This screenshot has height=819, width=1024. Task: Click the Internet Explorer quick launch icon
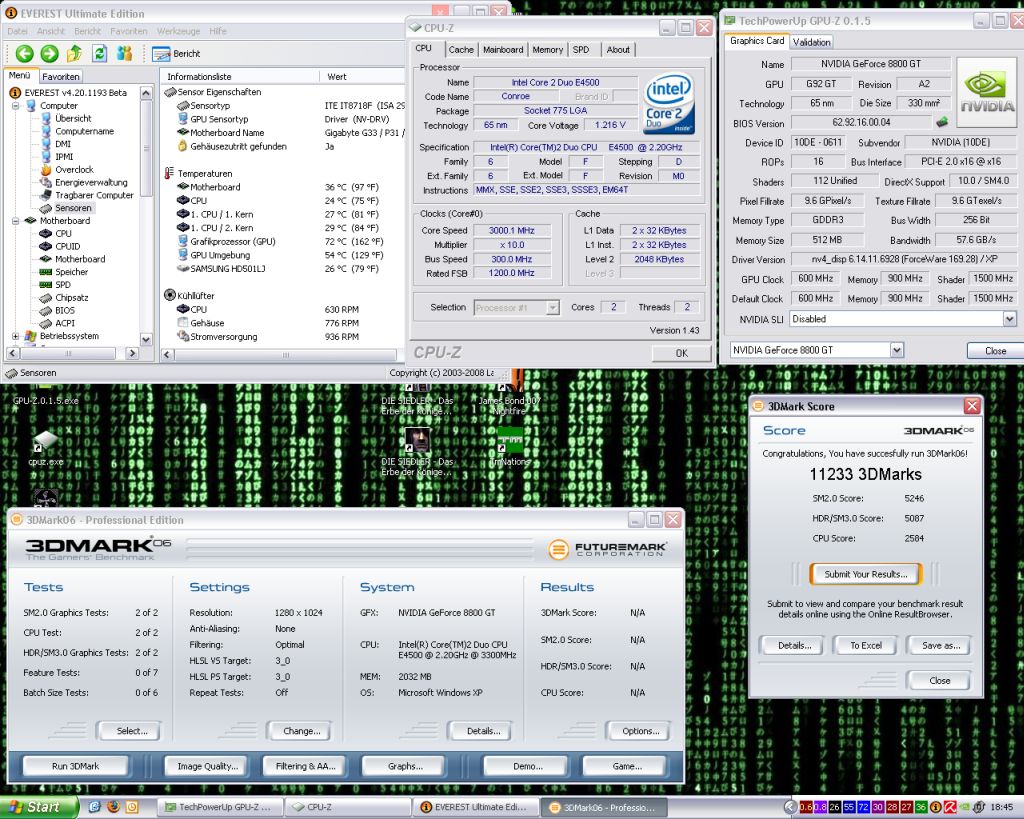point(95,807)
